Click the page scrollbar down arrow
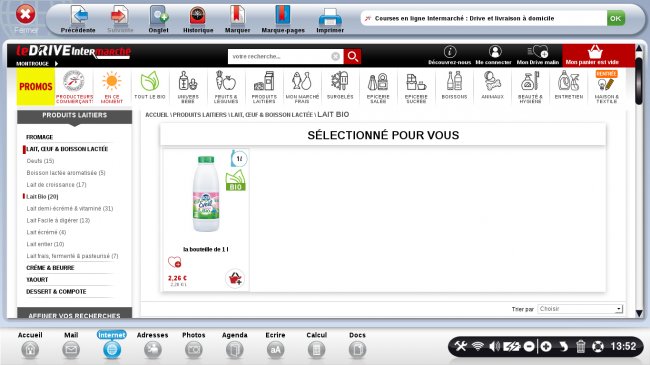 click(639, 314)
